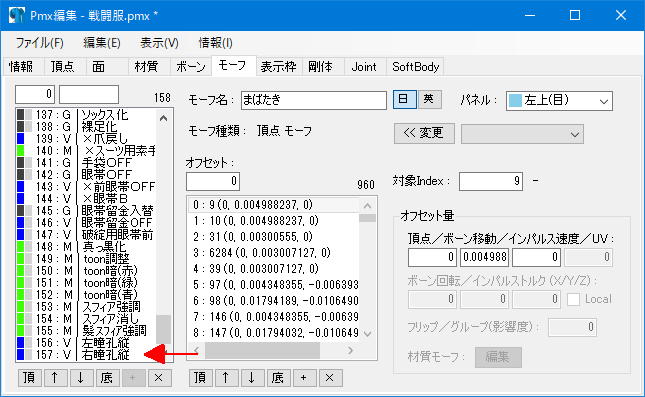Select morph row 157 : V 右瞳孔縦

tap(86, 354)
